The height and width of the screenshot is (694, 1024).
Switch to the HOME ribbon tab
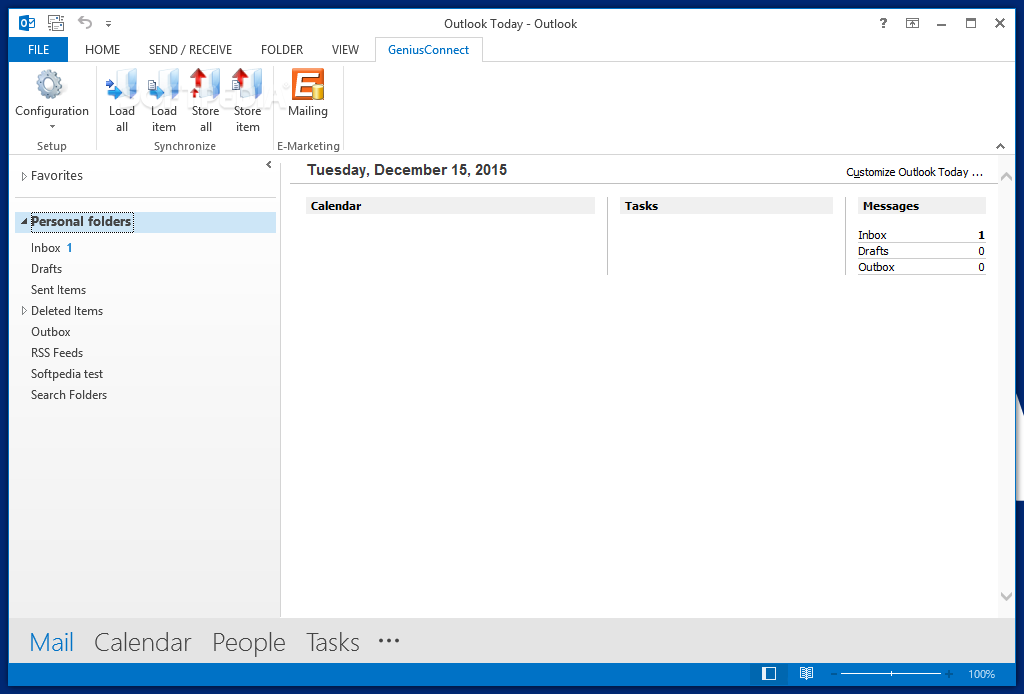pyautogui.click(x=103, y=50)
